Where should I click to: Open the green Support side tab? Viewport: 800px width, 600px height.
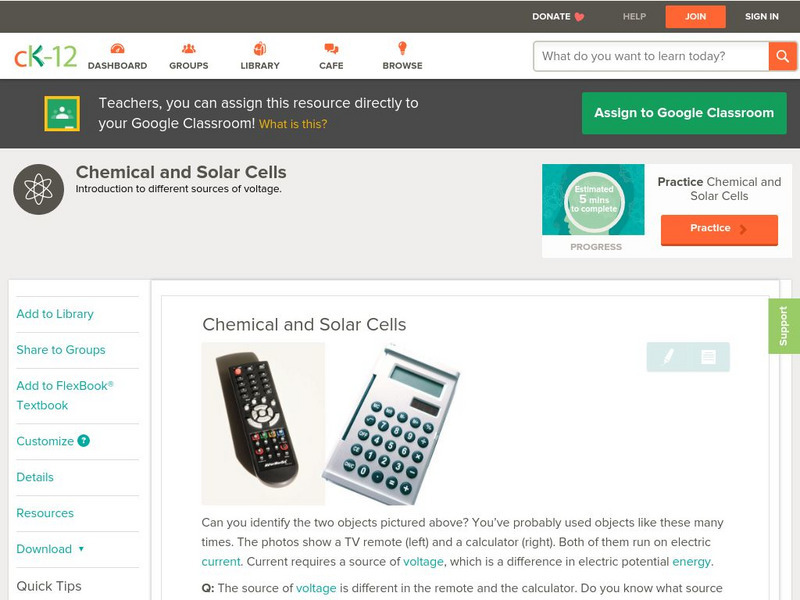coord(783,326)
